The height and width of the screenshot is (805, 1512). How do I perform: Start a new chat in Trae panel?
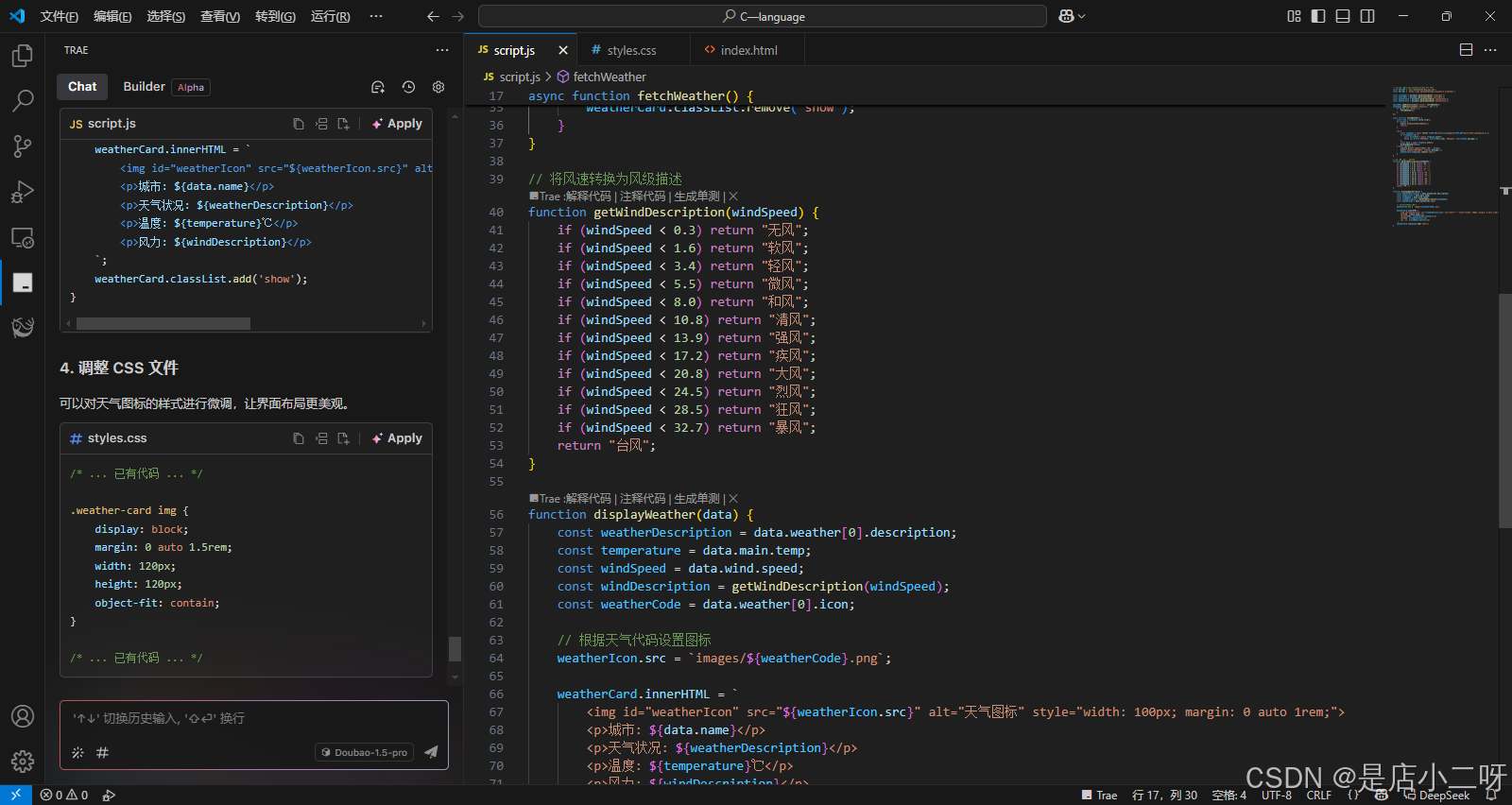pos(378,87)
